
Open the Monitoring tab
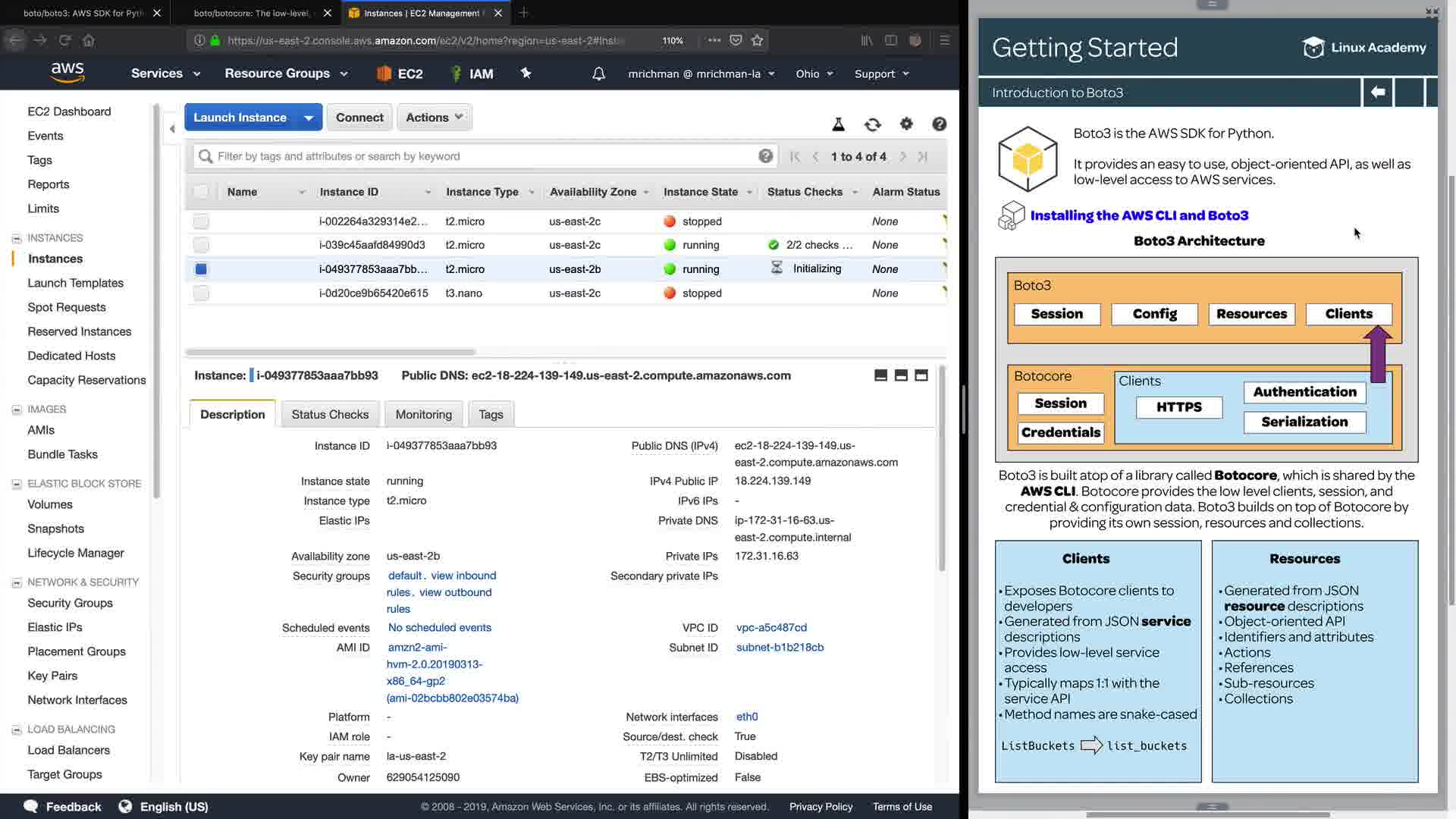coord(423,415)
